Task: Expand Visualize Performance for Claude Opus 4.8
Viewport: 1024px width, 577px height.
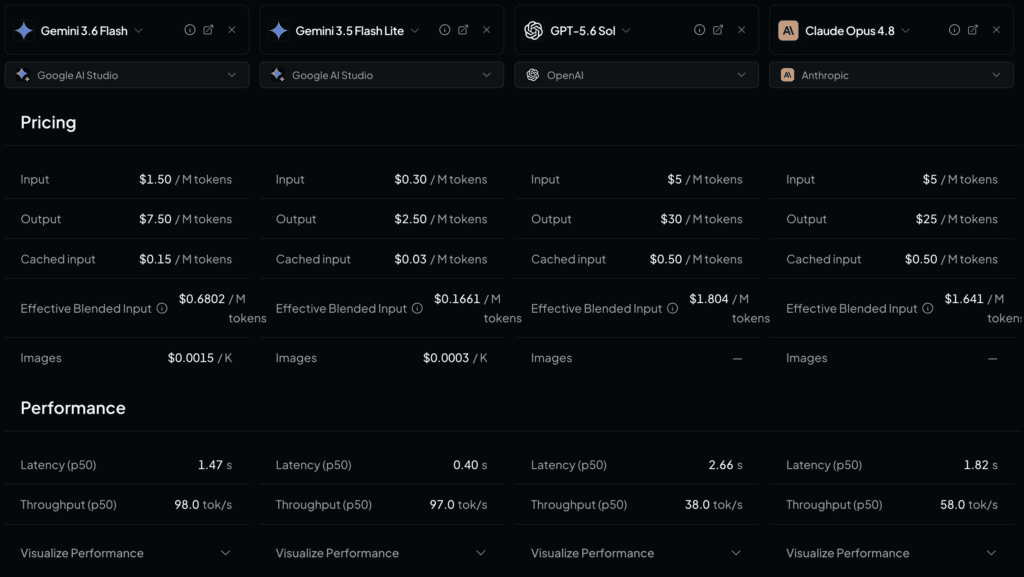Action: [892, 553]
